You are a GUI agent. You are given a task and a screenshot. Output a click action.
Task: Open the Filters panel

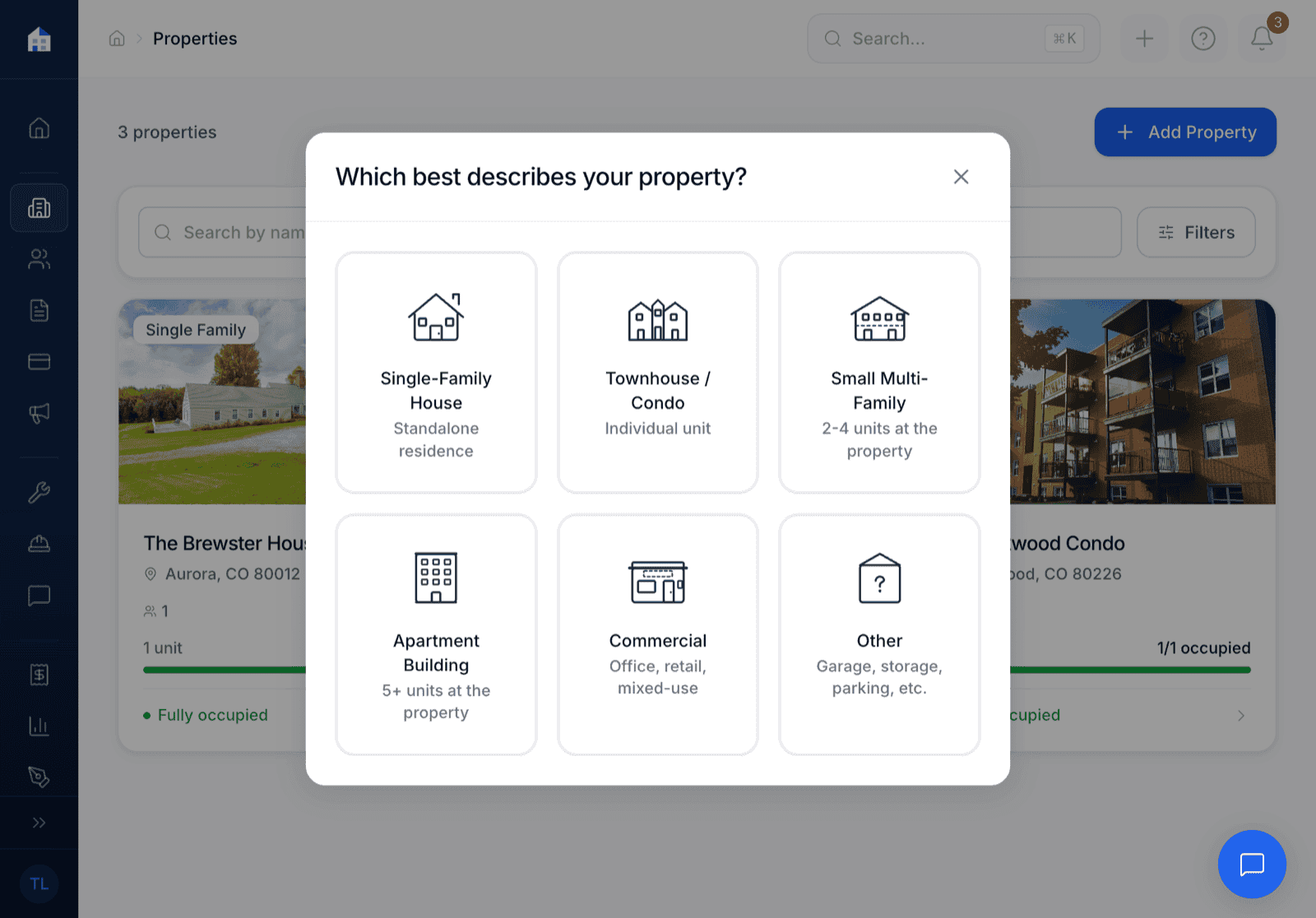tap(1195, 232)
